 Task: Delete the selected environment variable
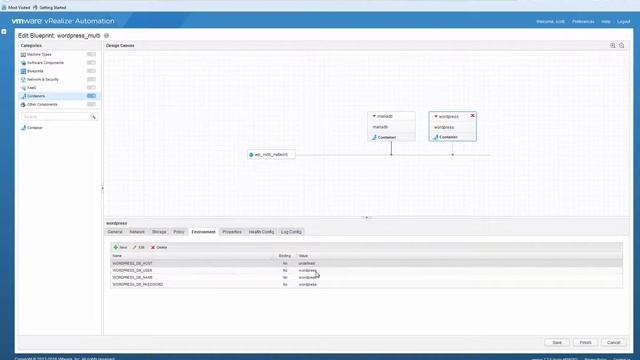point(159,247)
